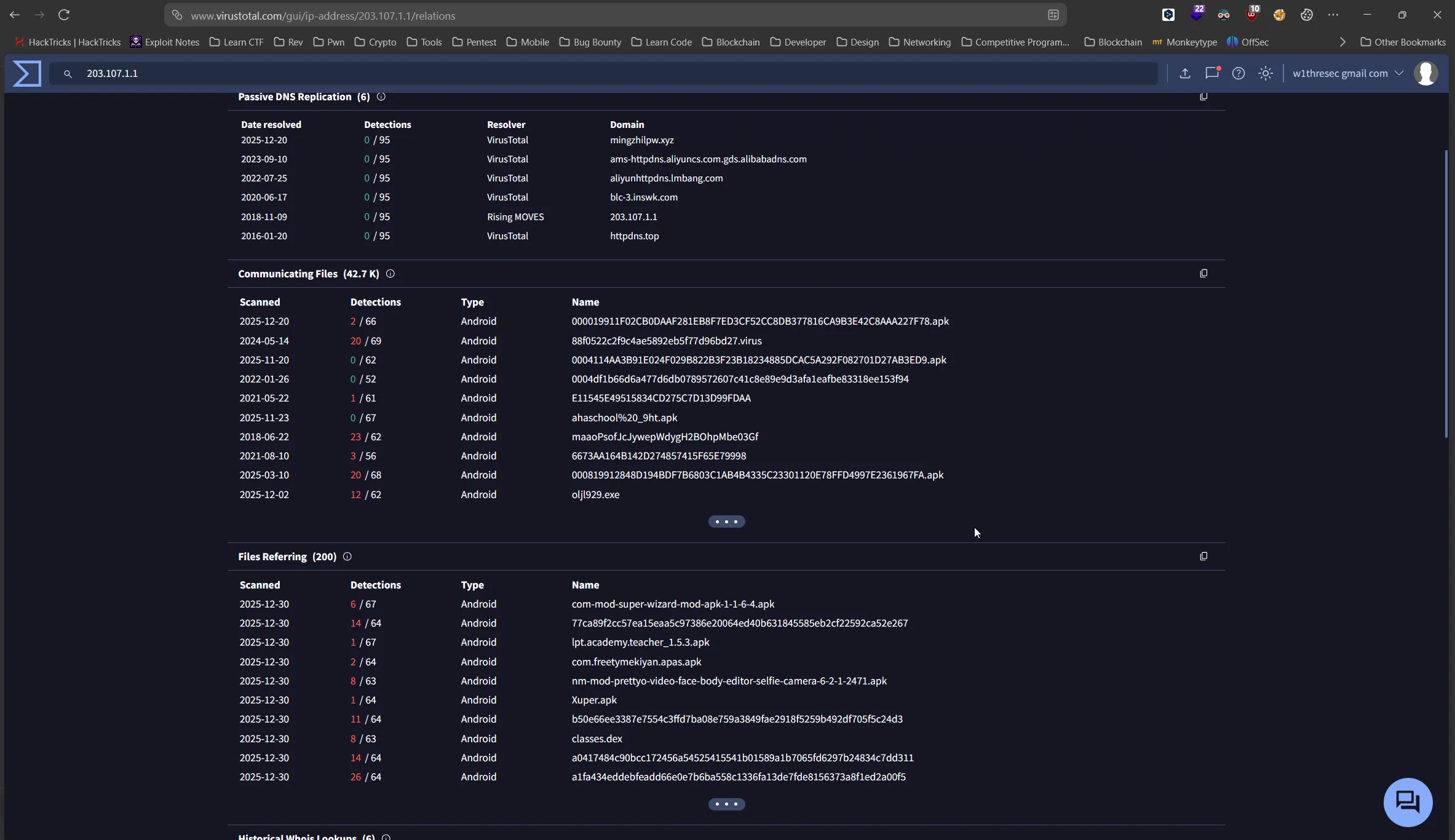Open the floating chat support button

click(1407, 802)
